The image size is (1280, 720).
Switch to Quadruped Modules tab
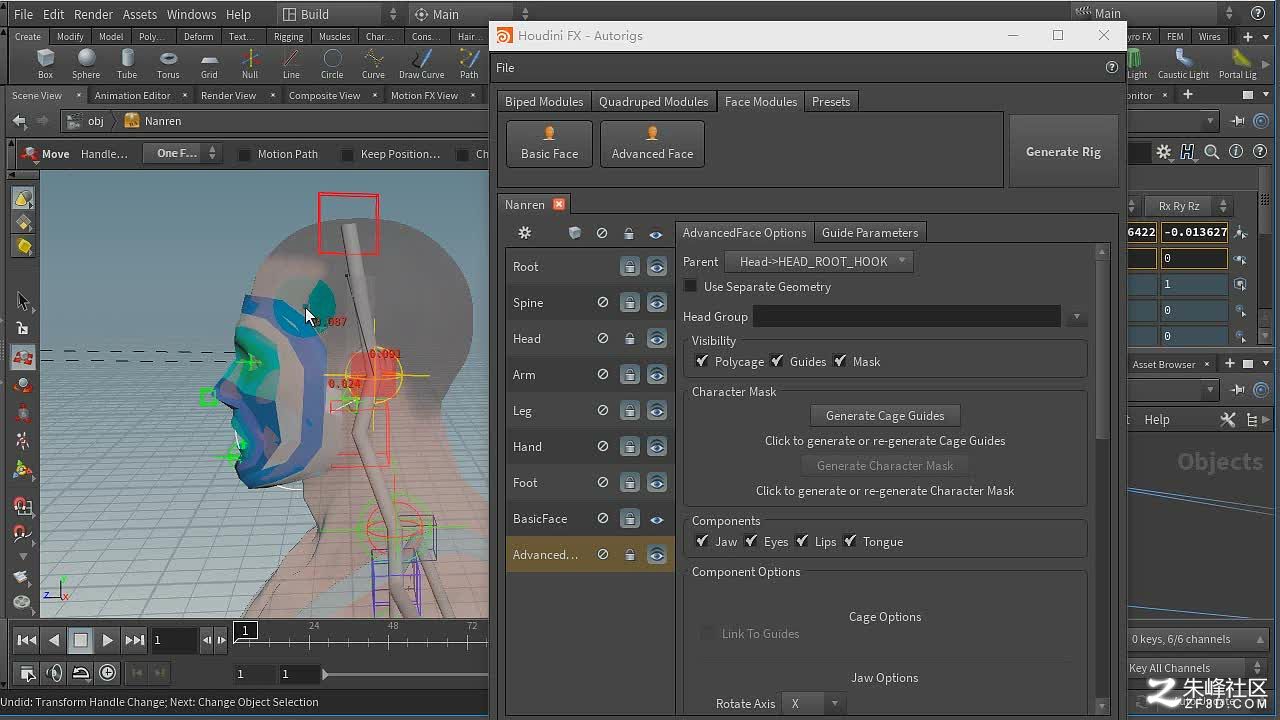tap(654, 102)
